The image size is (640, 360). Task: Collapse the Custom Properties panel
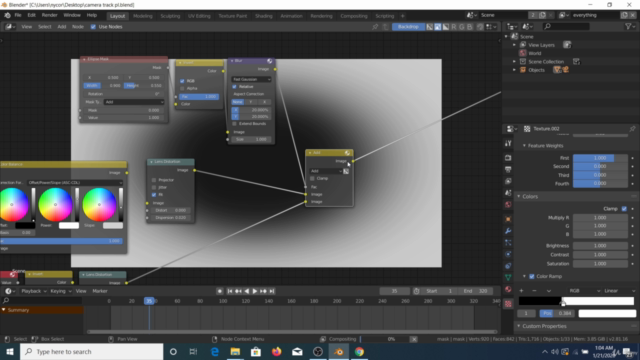coord(519,326)
